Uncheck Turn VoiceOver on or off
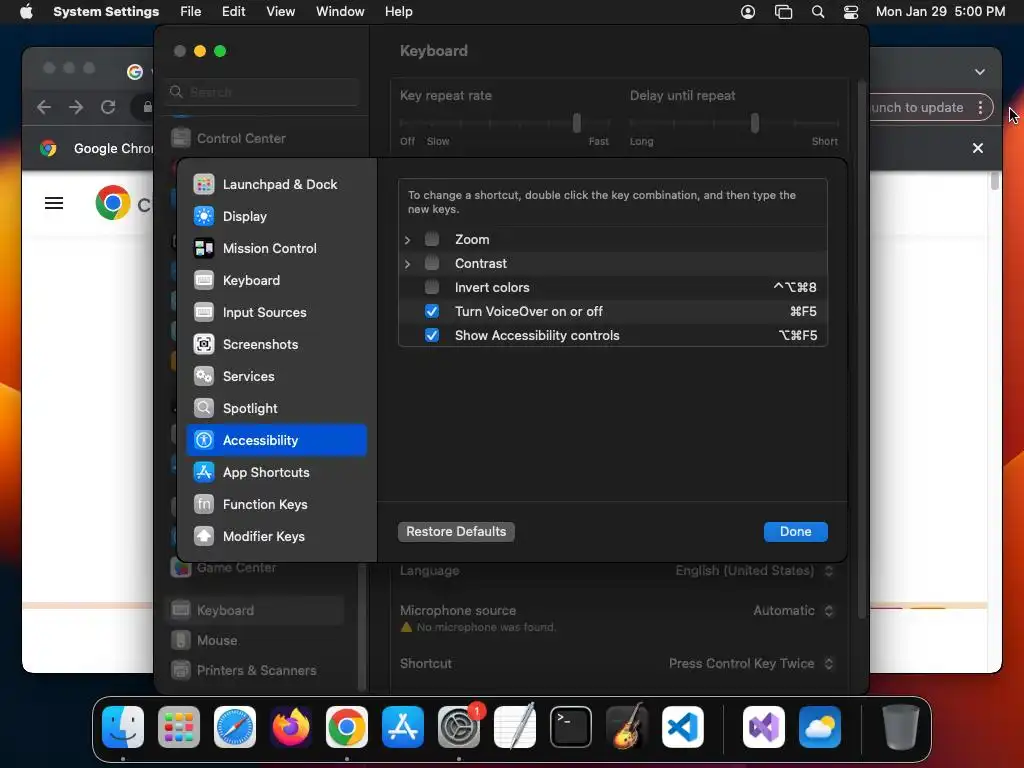Viewport: 1024px width, 768px height. pyautogui.click(x=432, y=312)
